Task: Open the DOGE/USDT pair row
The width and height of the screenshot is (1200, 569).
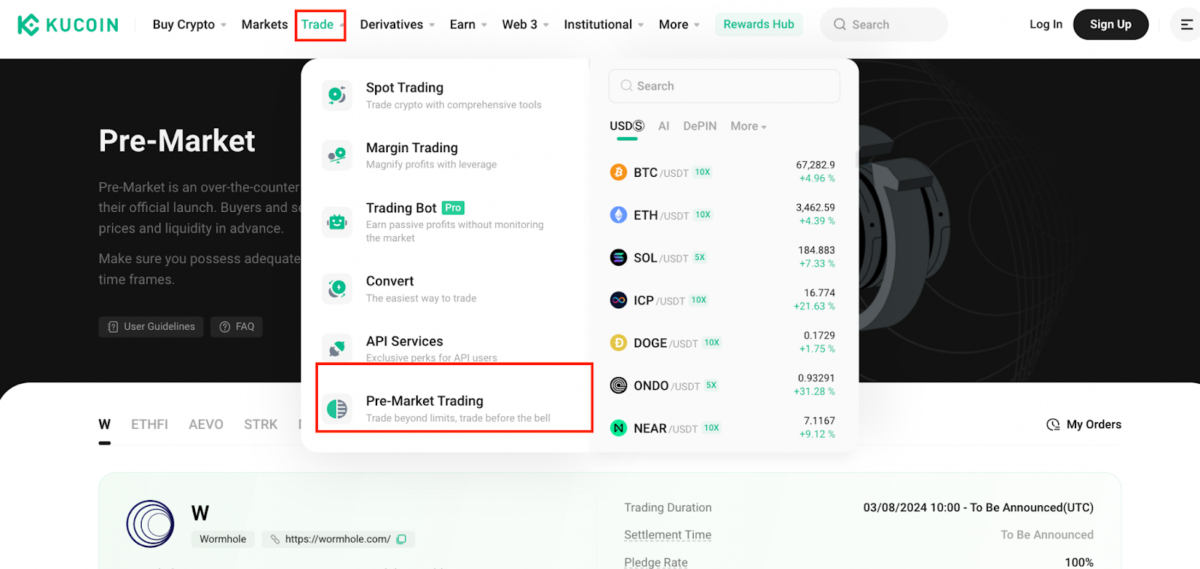Action: point(724,343)
